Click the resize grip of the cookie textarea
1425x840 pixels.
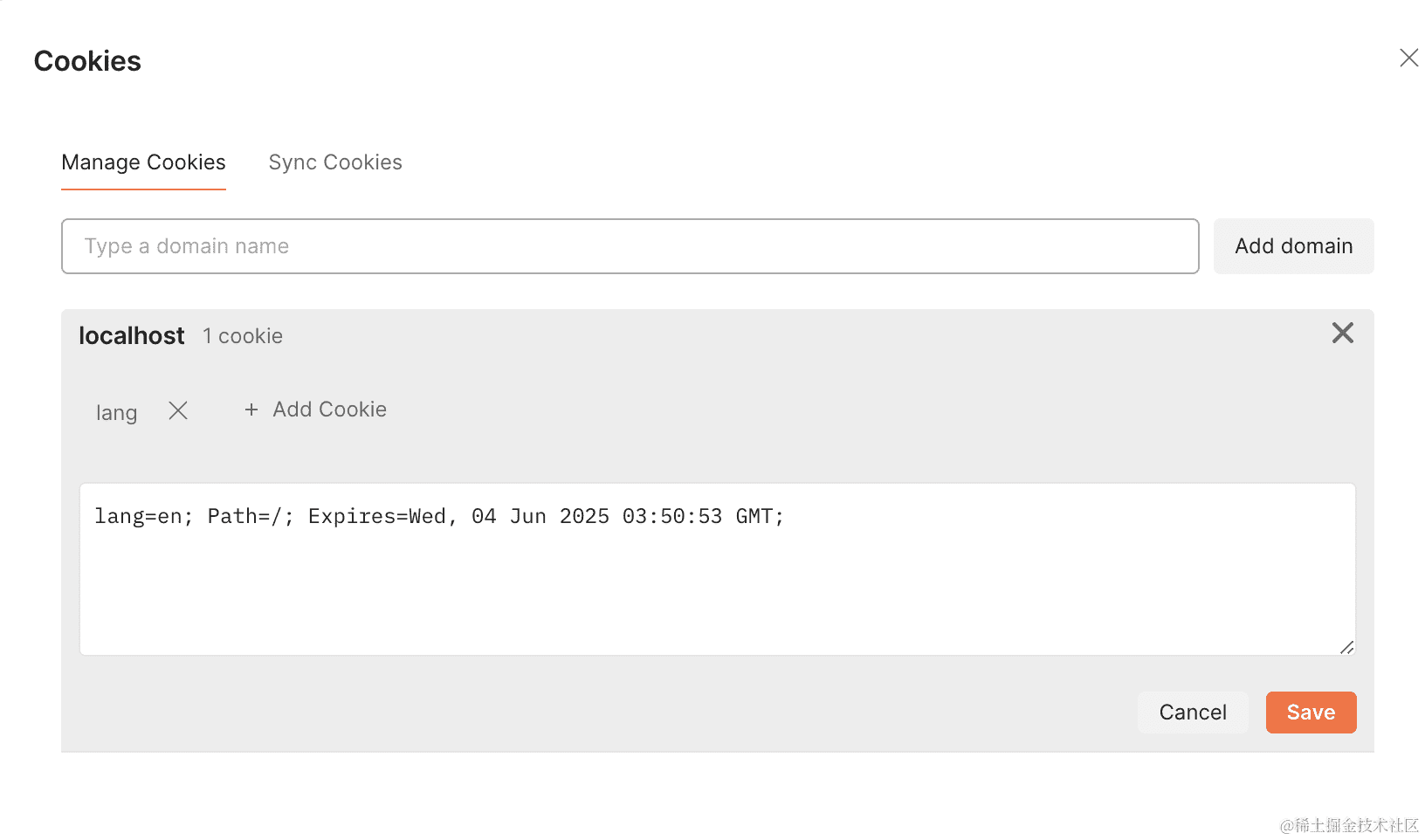(x=1346, y=647)
